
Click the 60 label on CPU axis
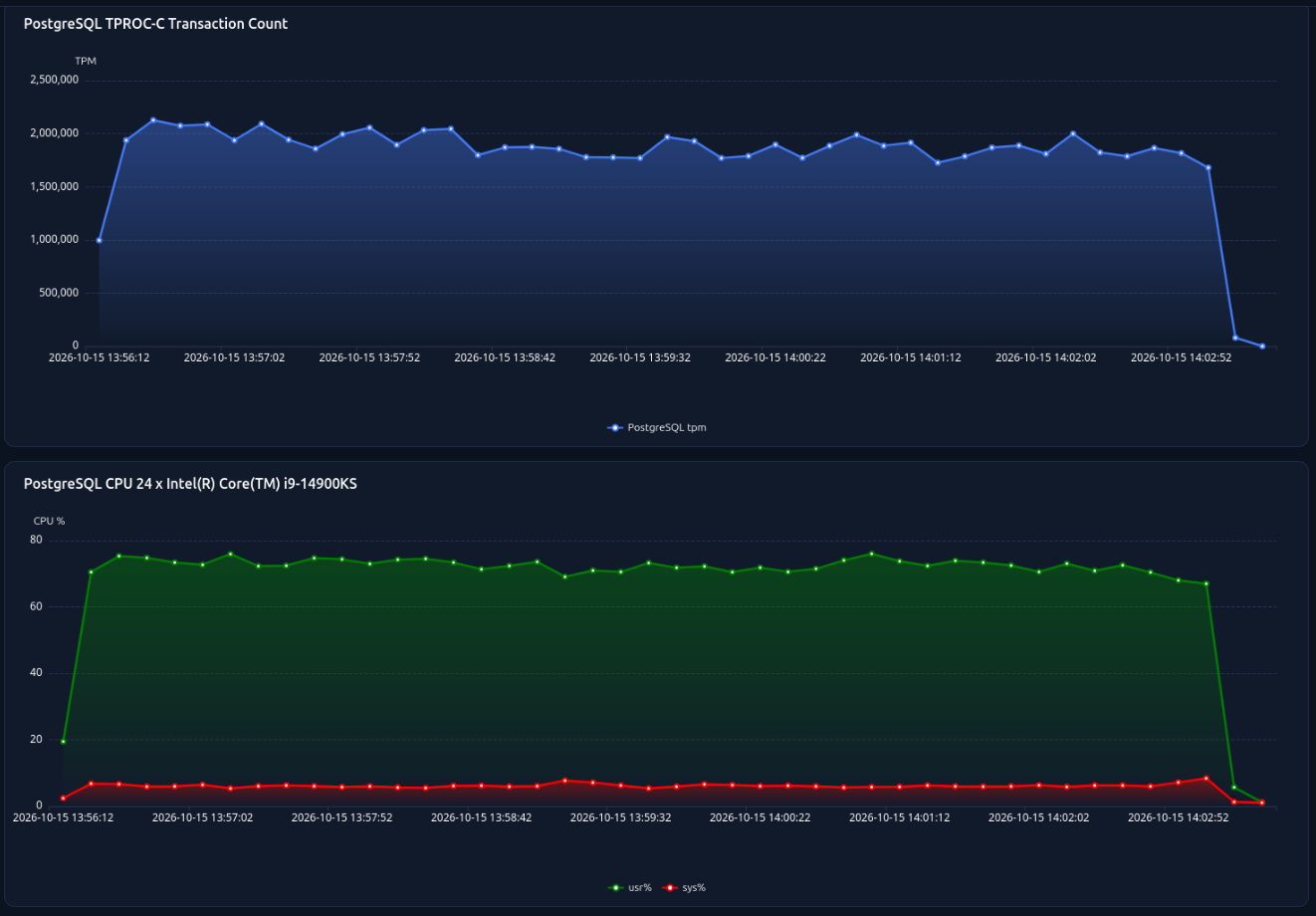37,606
